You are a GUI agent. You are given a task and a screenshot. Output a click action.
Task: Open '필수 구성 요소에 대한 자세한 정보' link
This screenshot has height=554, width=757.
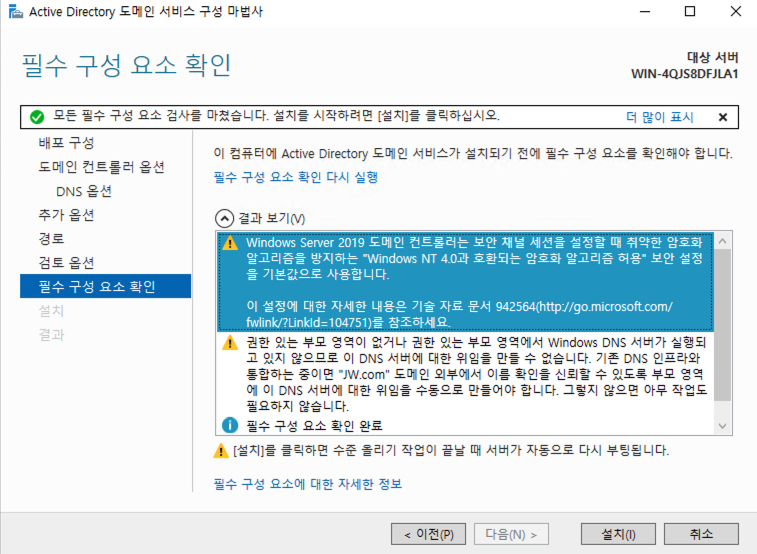(x=308, y=484)
